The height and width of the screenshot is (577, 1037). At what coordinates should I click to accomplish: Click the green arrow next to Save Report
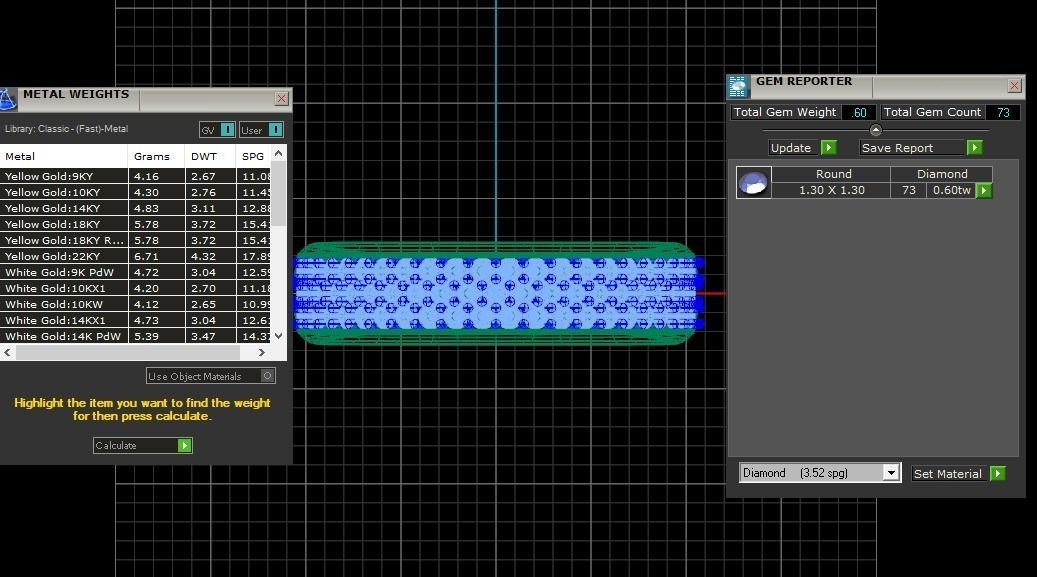(x=974, y=148)
